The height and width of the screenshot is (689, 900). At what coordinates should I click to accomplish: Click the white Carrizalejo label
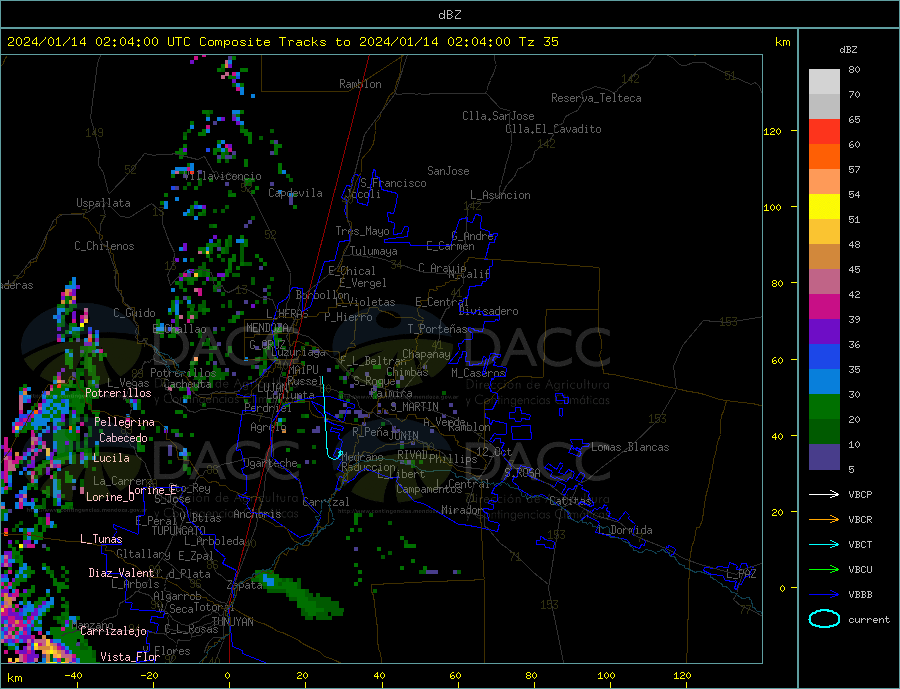[x=114, y=632]
